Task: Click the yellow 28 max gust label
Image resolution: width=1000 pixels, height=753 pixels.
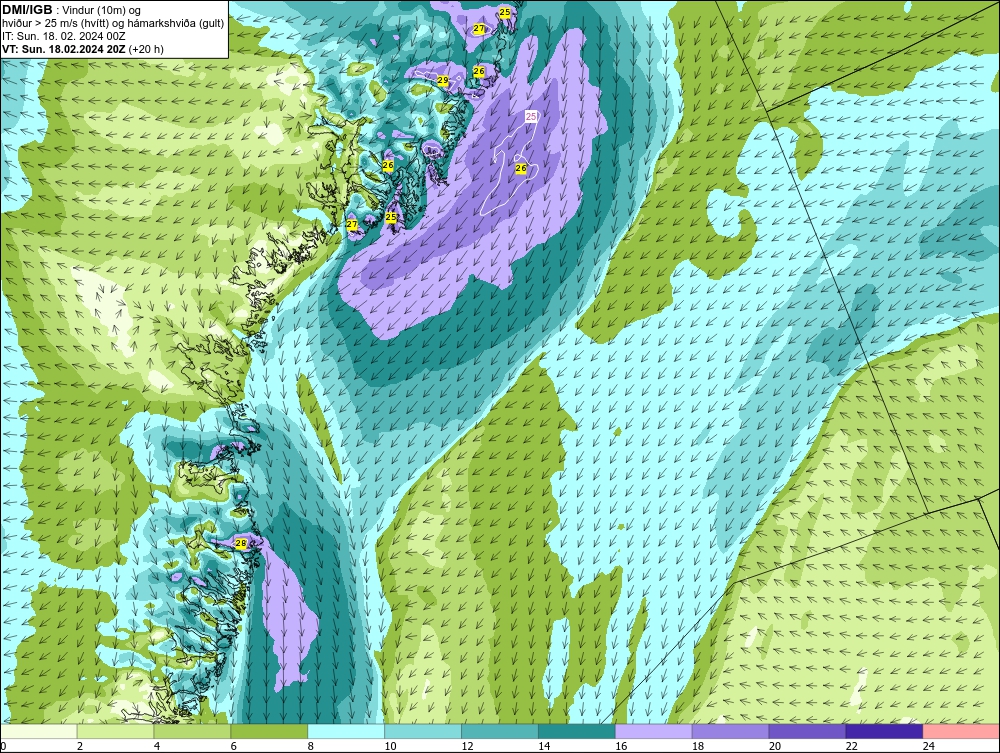Action: click(240, 543)
